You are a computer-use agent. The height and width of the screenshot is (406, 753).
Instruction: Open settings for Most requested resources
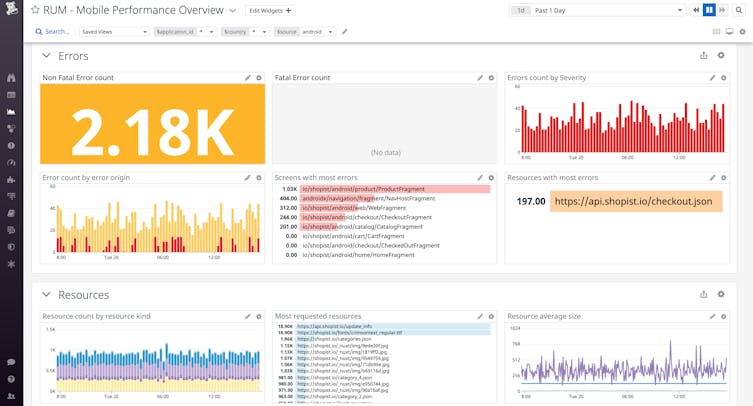click(491, 317)
